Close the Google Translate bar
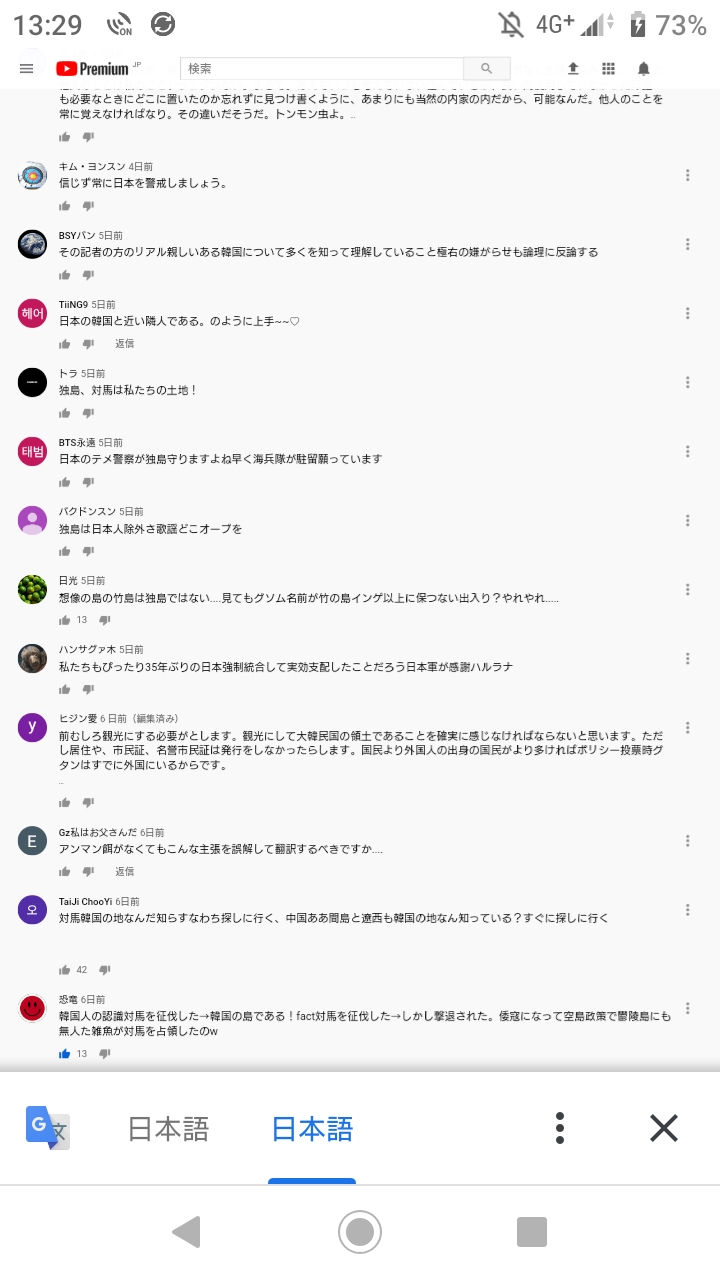Screen dimensions: 720x1280 coord(664,1128)
